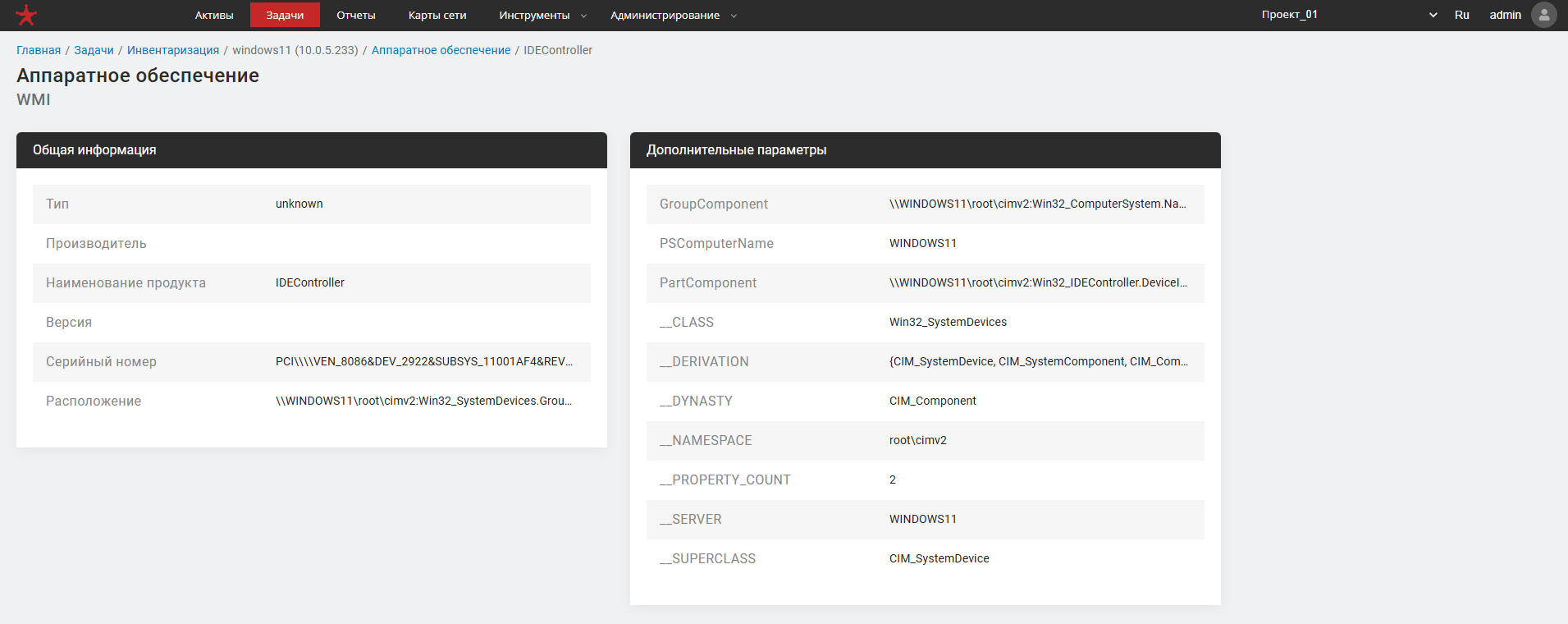Image resolution: width=1568 pixels, height=624 pixels.
Task: Click the Дополнительные параметры panel header
Action: click(x=926, y=150)
